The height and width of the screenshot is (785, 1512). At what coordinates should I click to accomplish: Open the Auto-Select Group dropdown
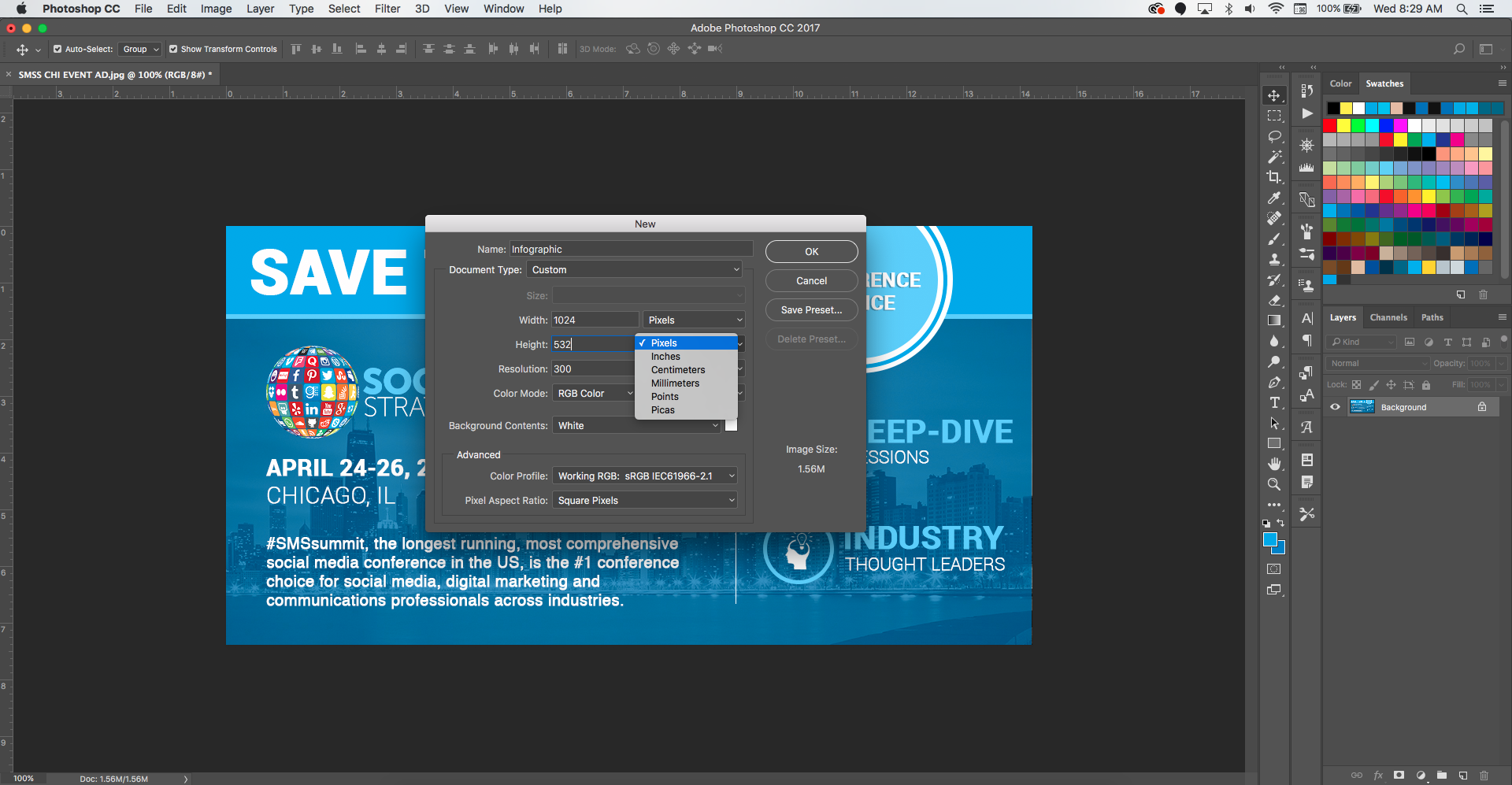point(140,49)
